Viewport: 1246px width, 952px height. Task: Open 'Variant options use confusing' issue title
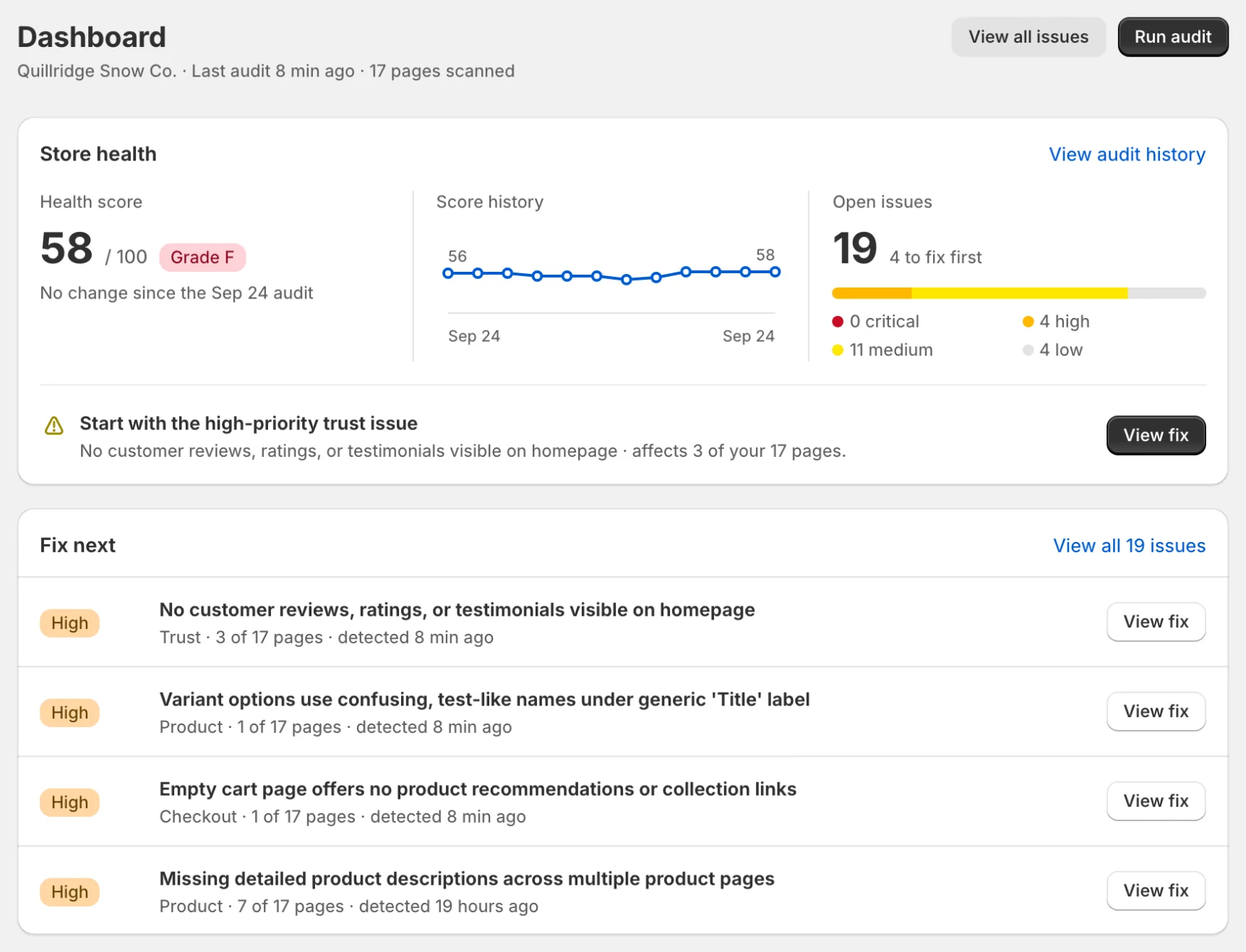click(x=484, y=700)
